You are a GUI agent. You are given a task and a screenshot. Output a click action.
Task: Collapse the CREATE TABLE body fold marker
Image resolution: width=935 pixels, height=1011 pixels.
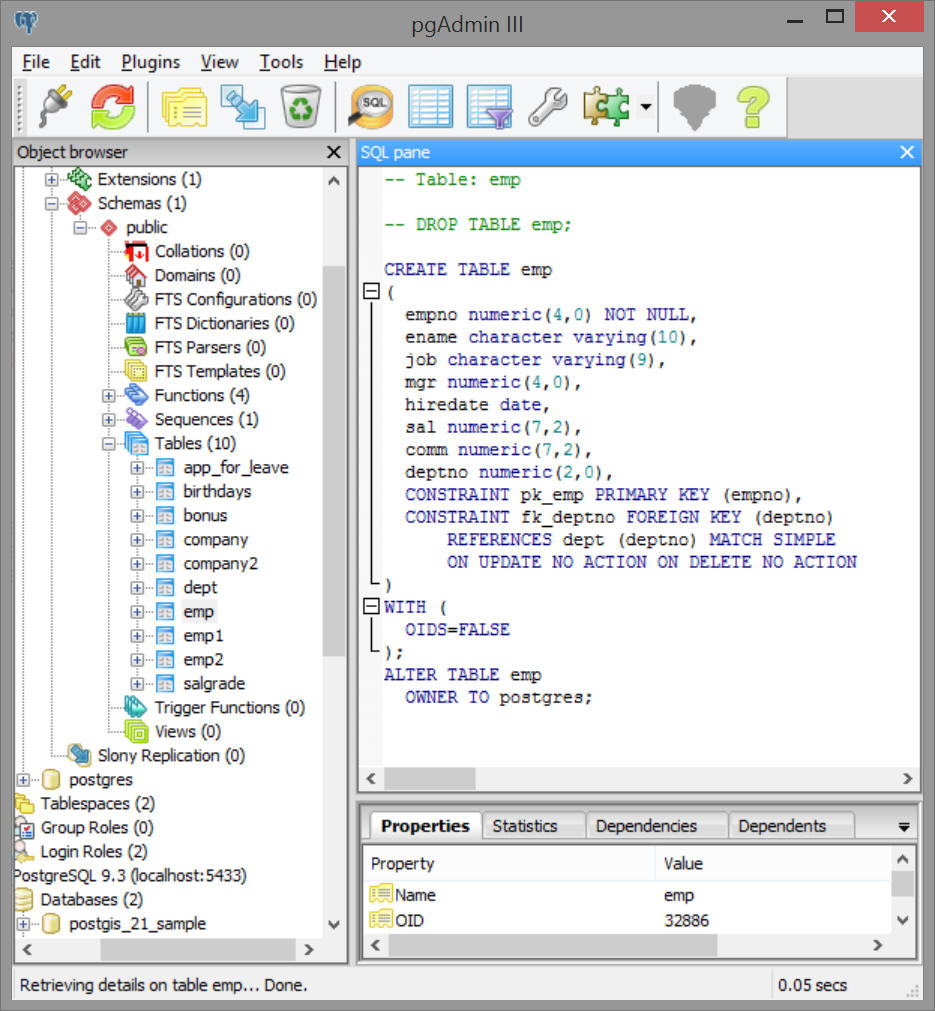point(371,292)
